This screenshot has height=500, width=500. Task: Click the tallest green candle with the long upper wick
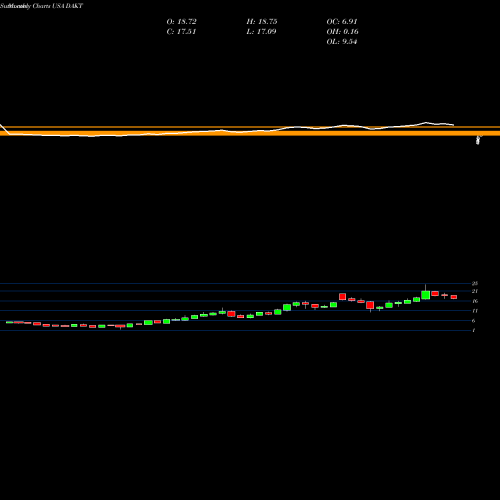[x=425, y=295]
